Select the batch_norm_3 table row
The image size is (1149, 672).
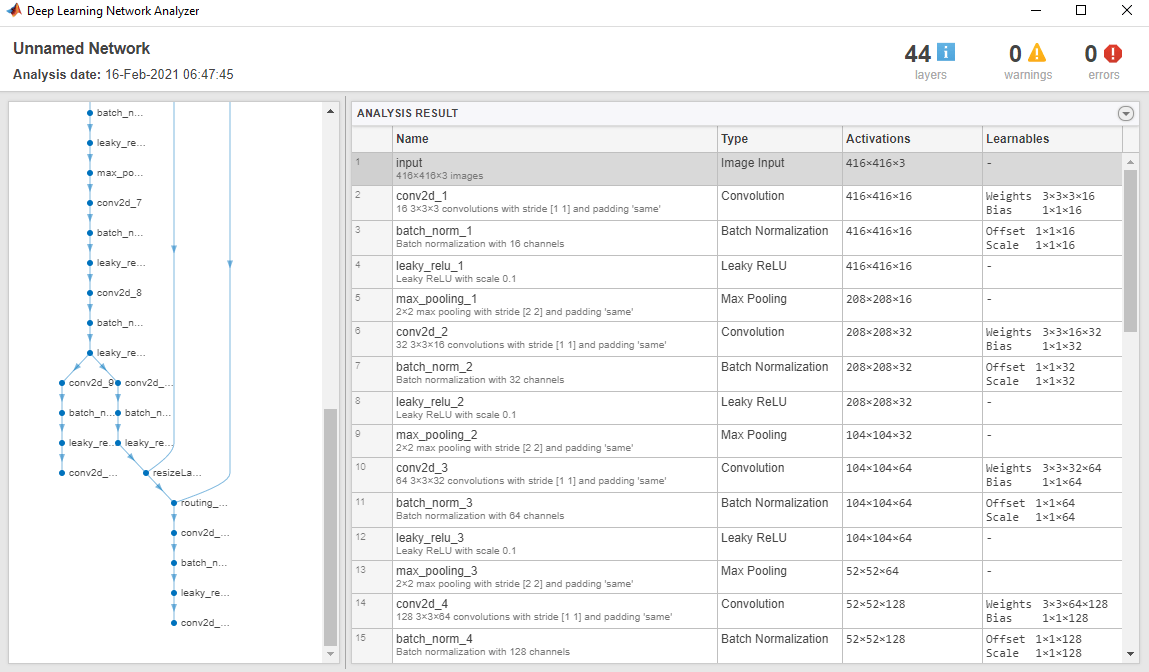click(736, 510)
